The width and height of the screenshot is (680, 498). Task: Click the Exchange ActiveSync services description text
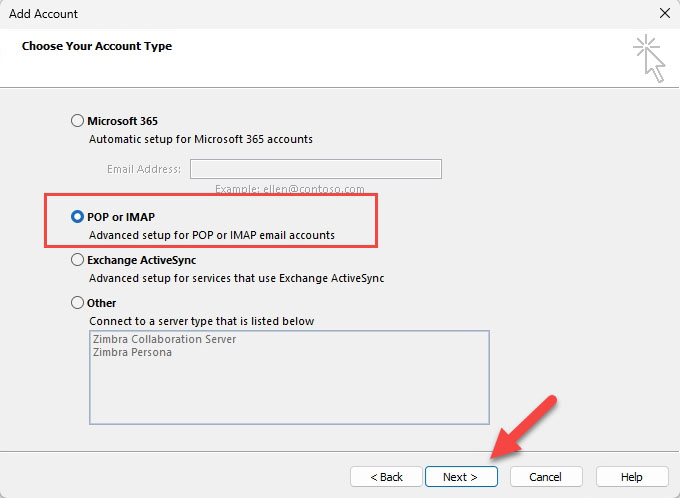click(236, 278)
